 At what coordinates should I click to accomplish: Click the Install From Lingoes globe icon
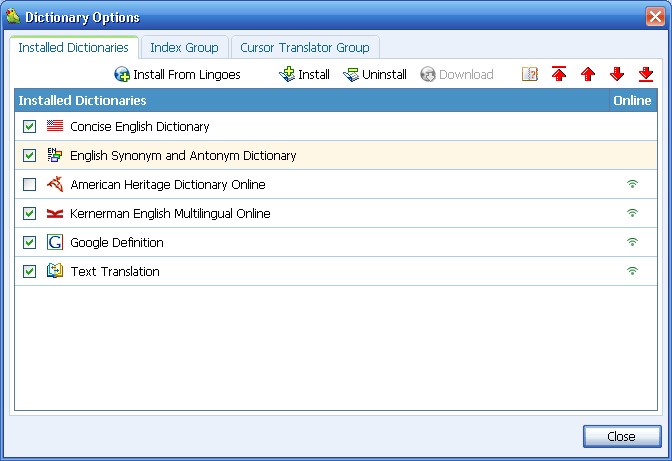click(122, 75)
